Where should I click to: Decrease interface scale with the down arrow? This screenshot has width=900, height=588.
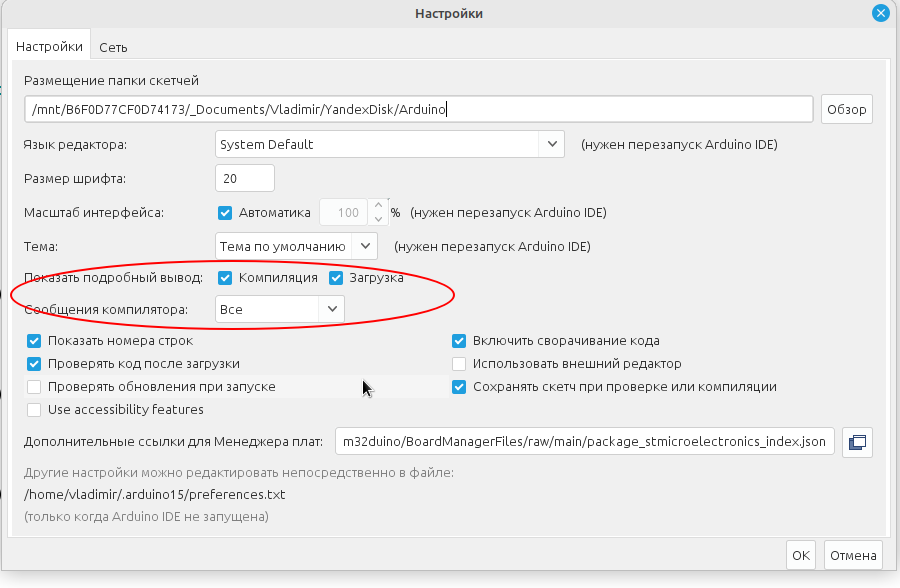378,219
